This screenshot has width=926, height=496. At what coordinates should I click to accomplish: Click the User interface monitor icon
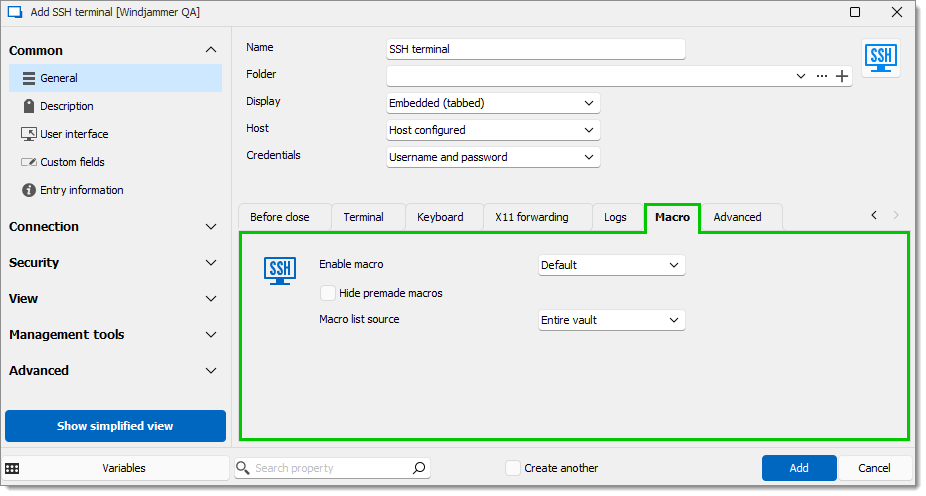(28, 134)
